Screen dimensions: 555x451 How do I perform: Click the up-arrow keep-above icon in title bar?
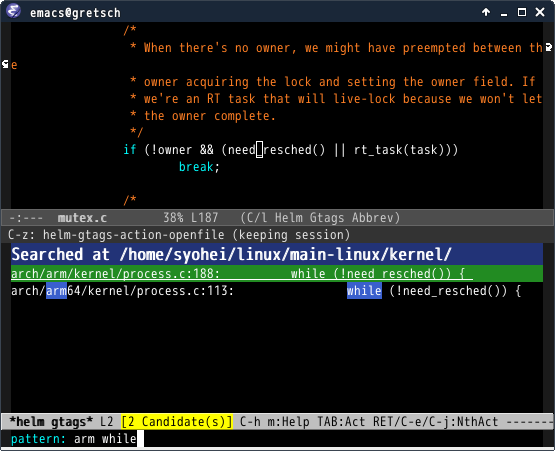coord(486,12)
